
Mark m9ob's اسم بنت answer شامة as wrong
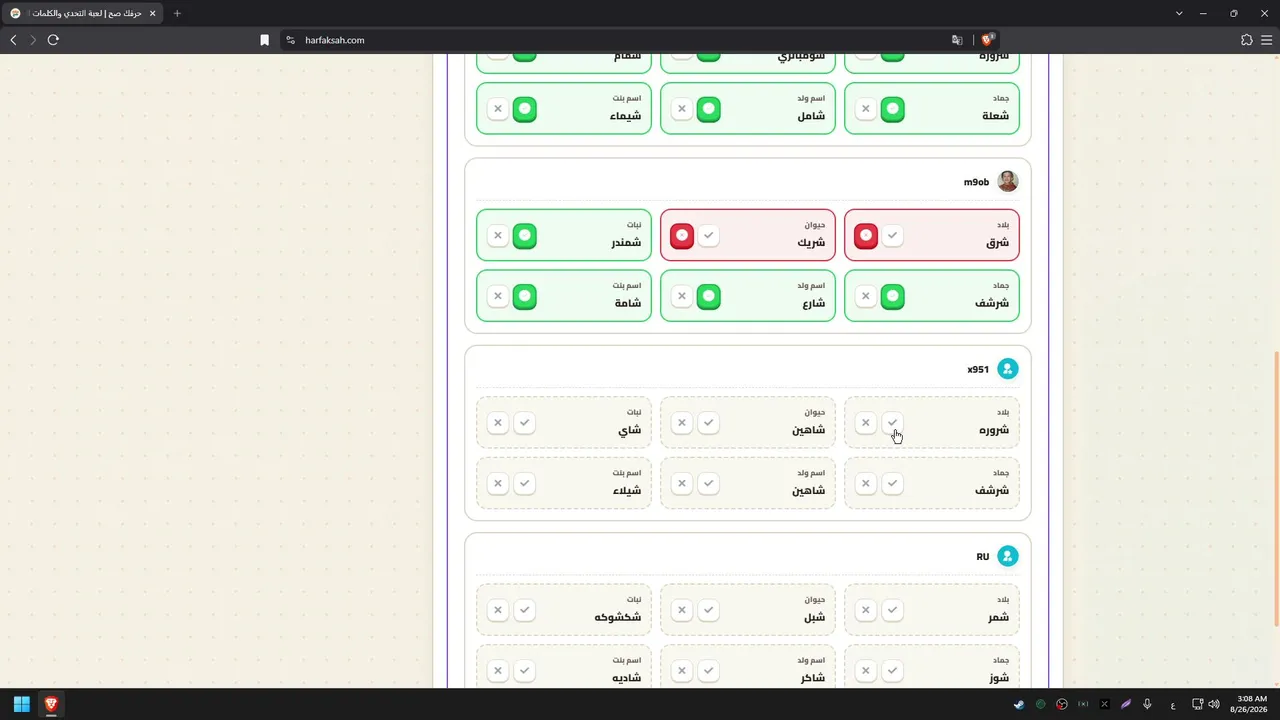(x=498, y=296)
